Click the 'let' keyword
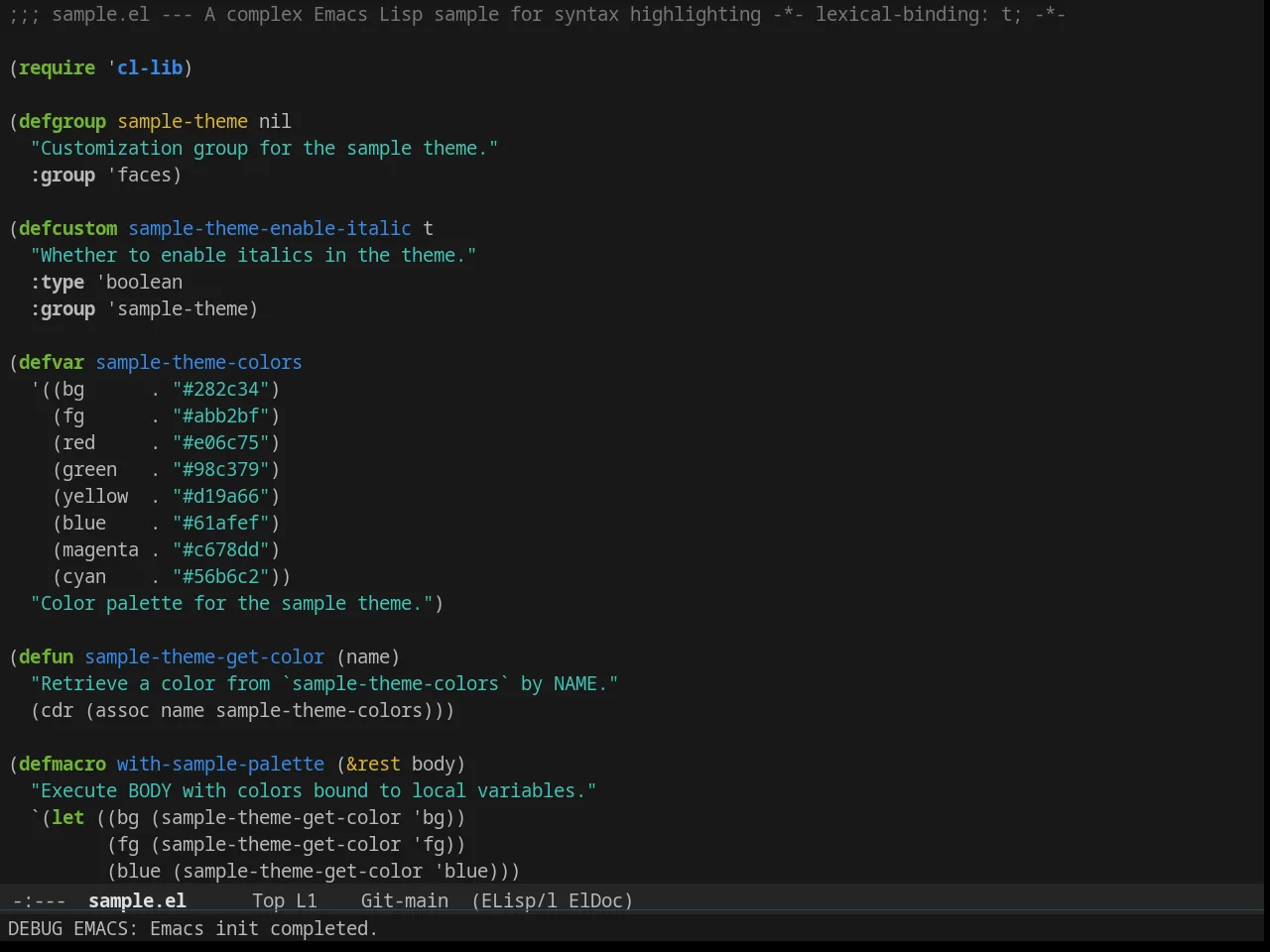The width and height of the screenshot is (1270, 952). point(68,817)
